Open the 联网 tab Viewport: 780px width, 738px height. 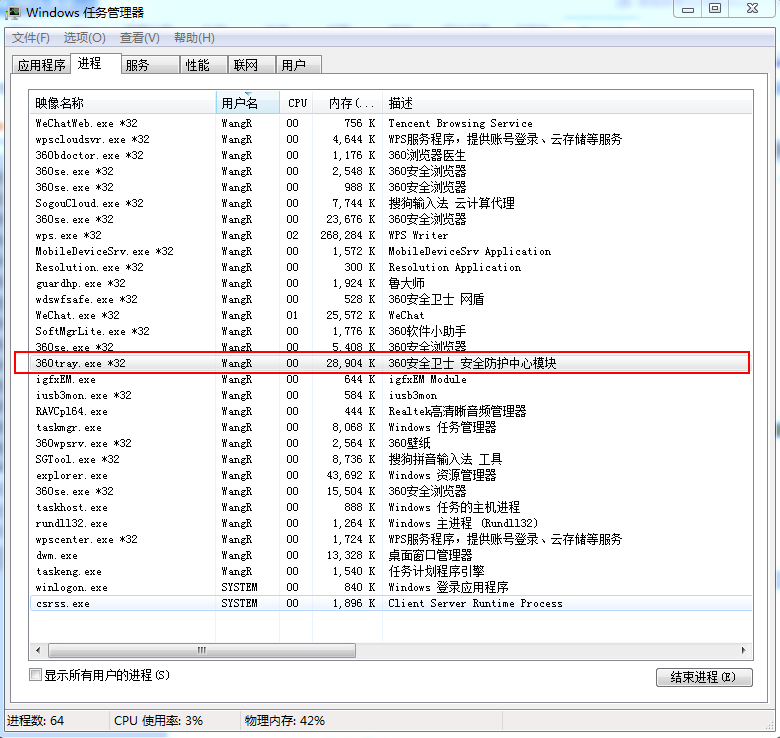pyautogui.click(x=246, y=65)
